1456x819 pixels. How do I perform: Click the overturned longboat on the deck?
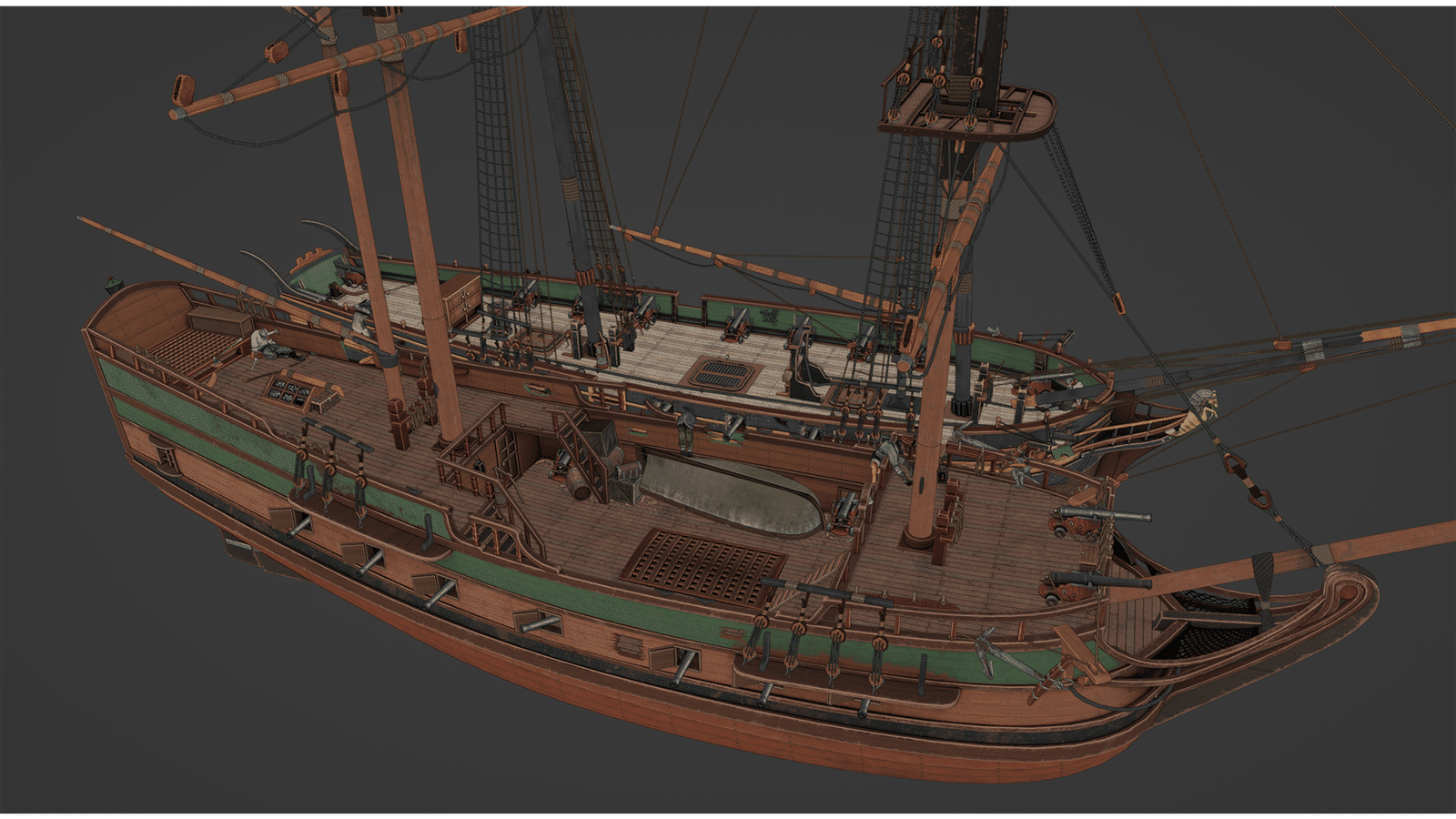[x=732, y=493]
